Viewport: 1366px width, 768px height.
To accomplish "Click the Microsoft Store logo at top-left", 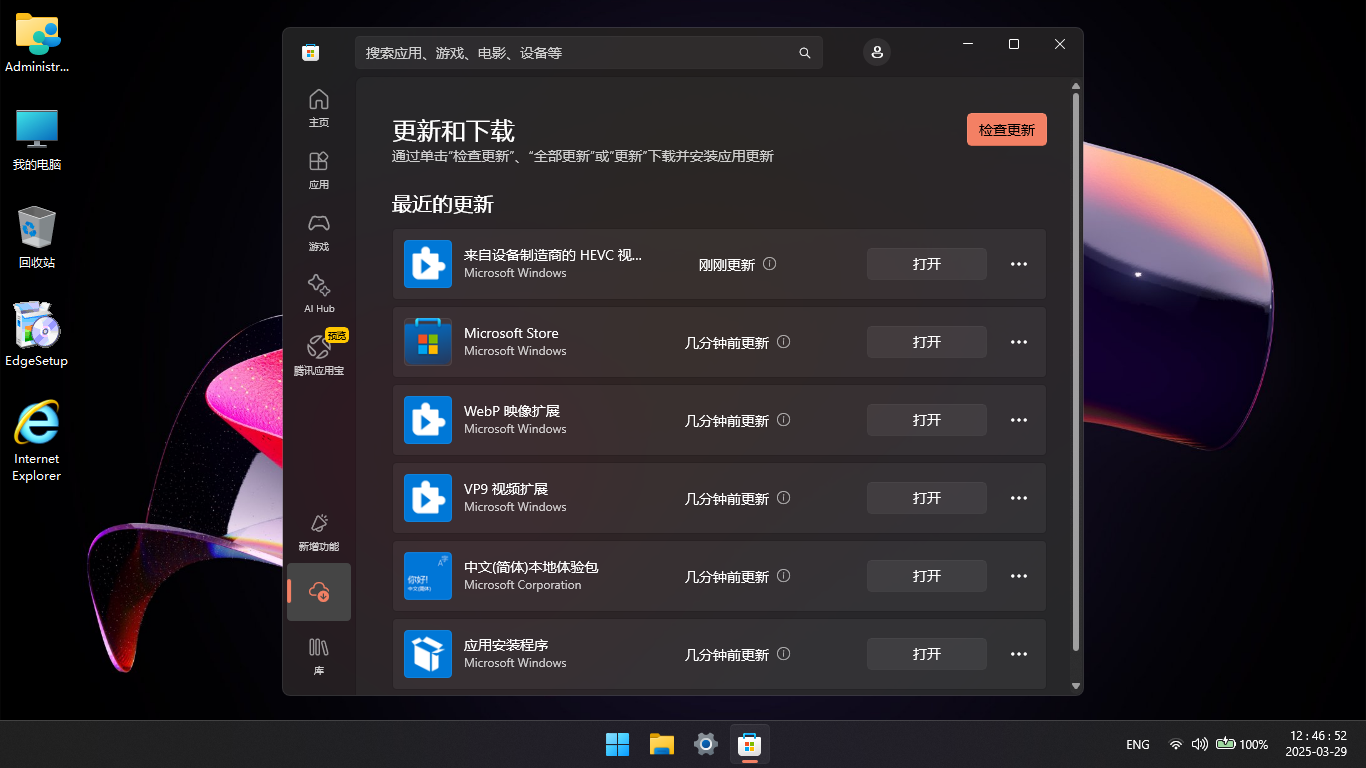I will 310,53.
